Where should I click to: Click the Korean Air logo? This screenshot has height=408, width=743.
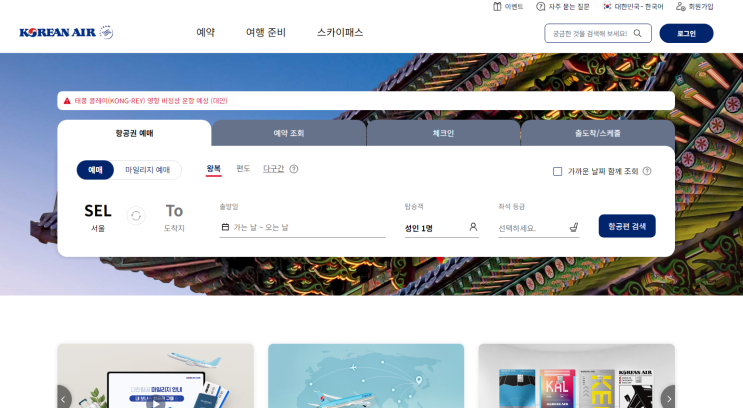pos(66,32)
